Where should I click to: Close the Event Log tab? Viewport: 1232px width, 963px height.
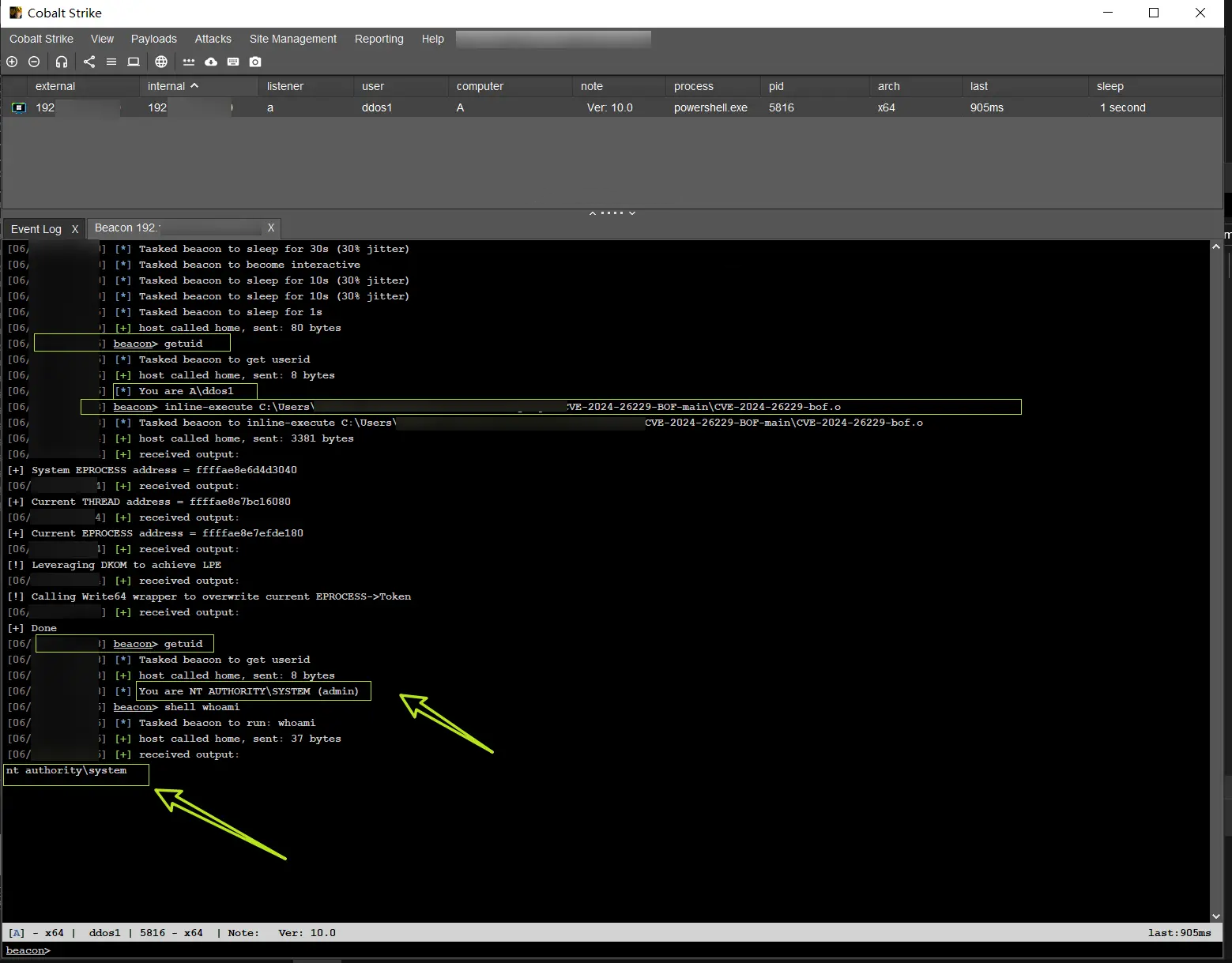(x=75, y=229)
